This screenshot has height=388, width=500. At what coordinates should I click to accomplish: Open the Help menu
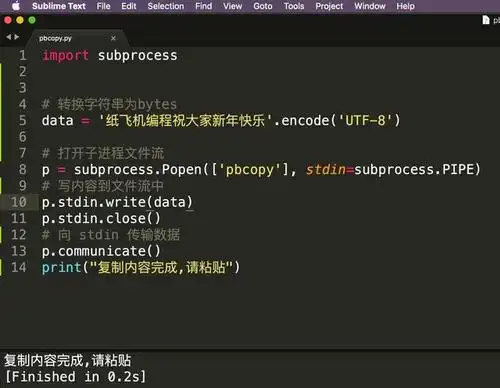point(405,6)
